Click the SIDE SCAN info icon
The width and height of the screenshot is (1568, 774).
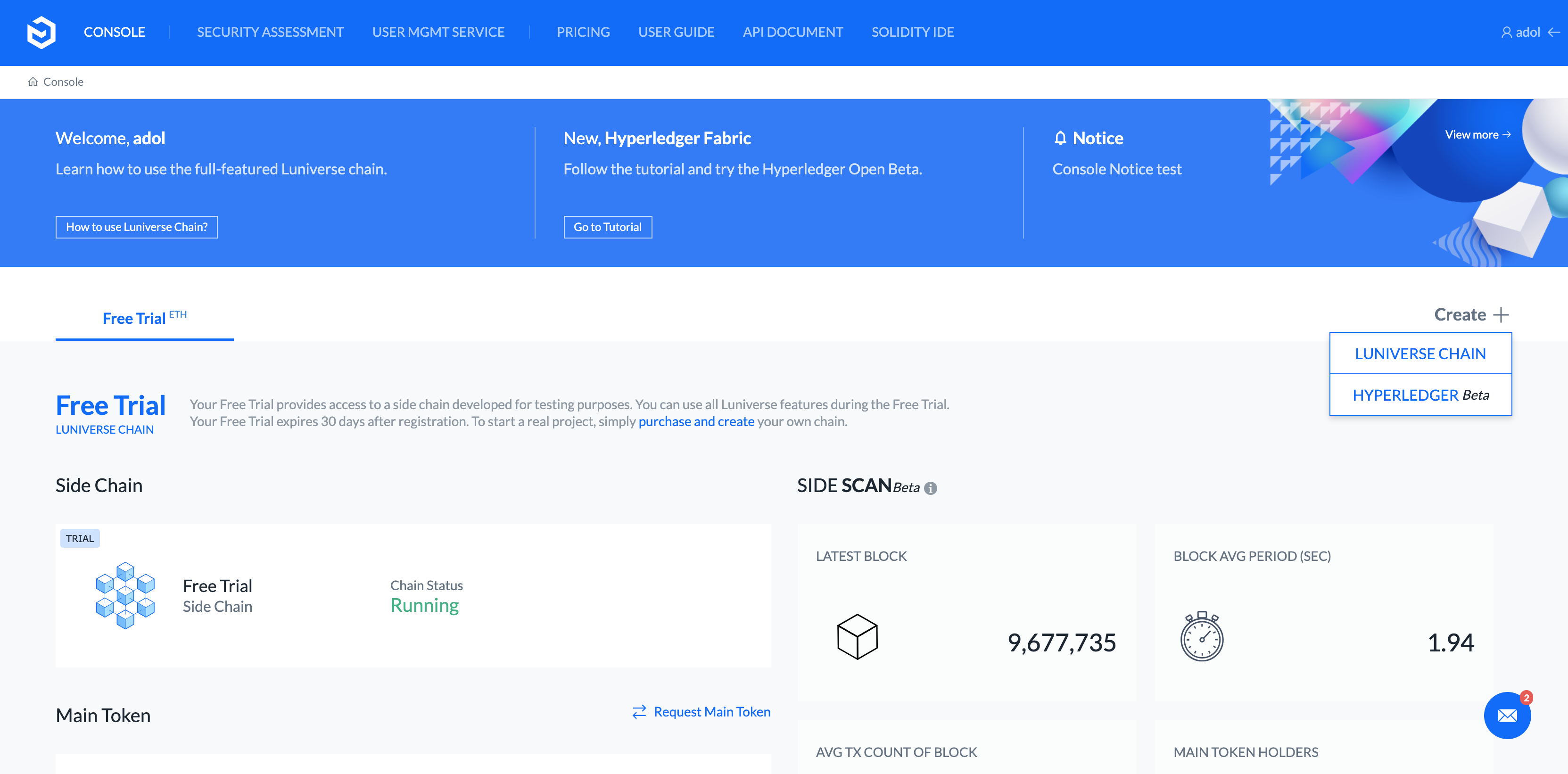pos(930,488)
